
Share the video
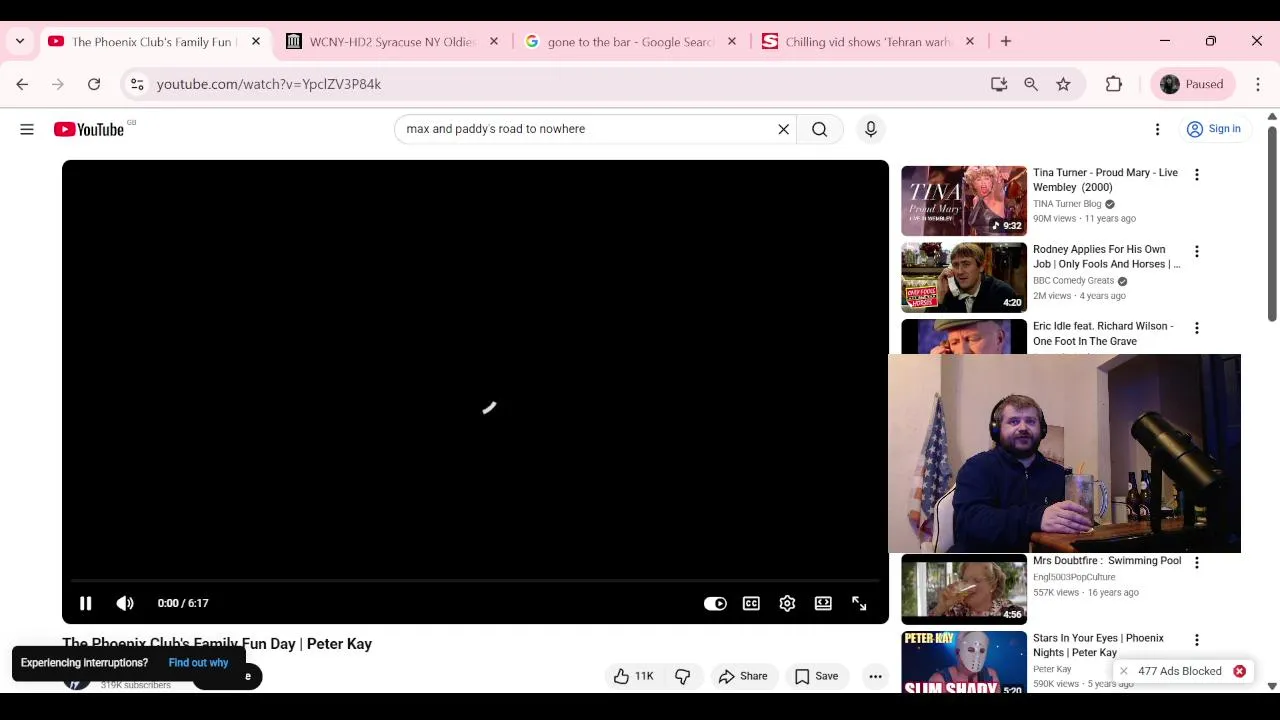[743, 676]
